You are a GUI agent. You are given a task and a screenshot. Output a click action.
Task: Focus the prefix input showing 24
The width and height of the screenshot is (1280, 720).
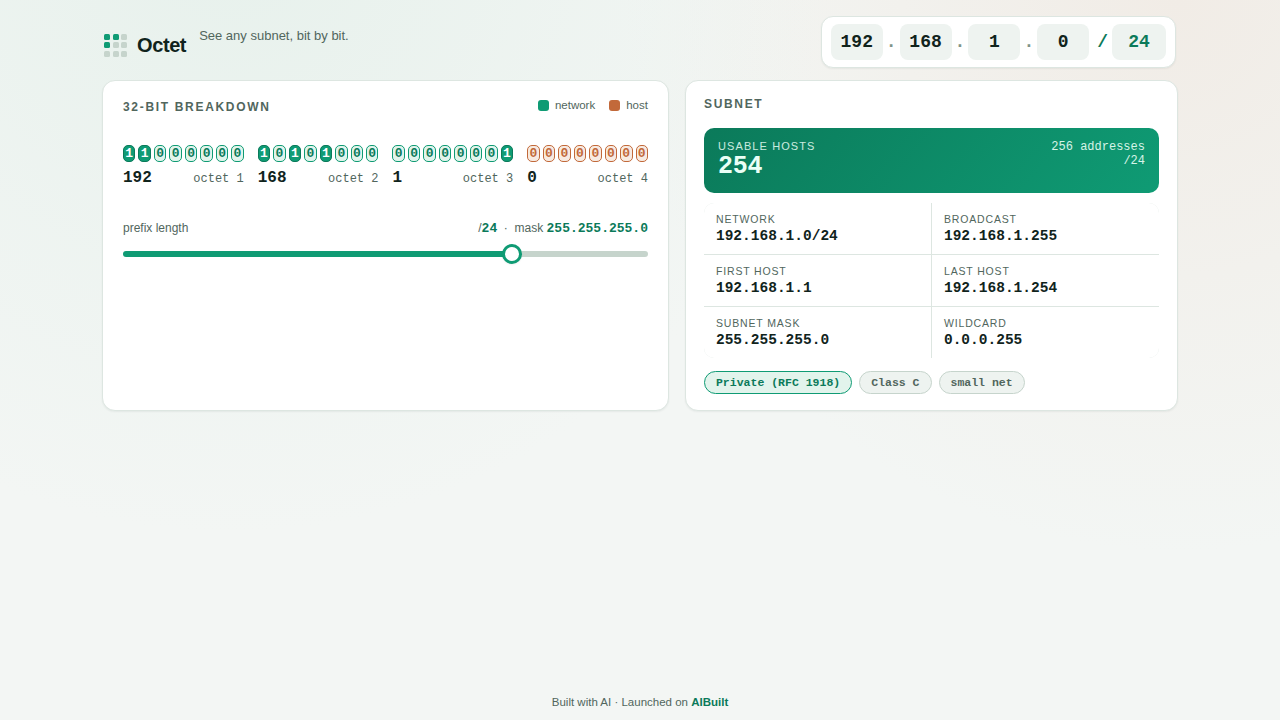click(1139, 42)
